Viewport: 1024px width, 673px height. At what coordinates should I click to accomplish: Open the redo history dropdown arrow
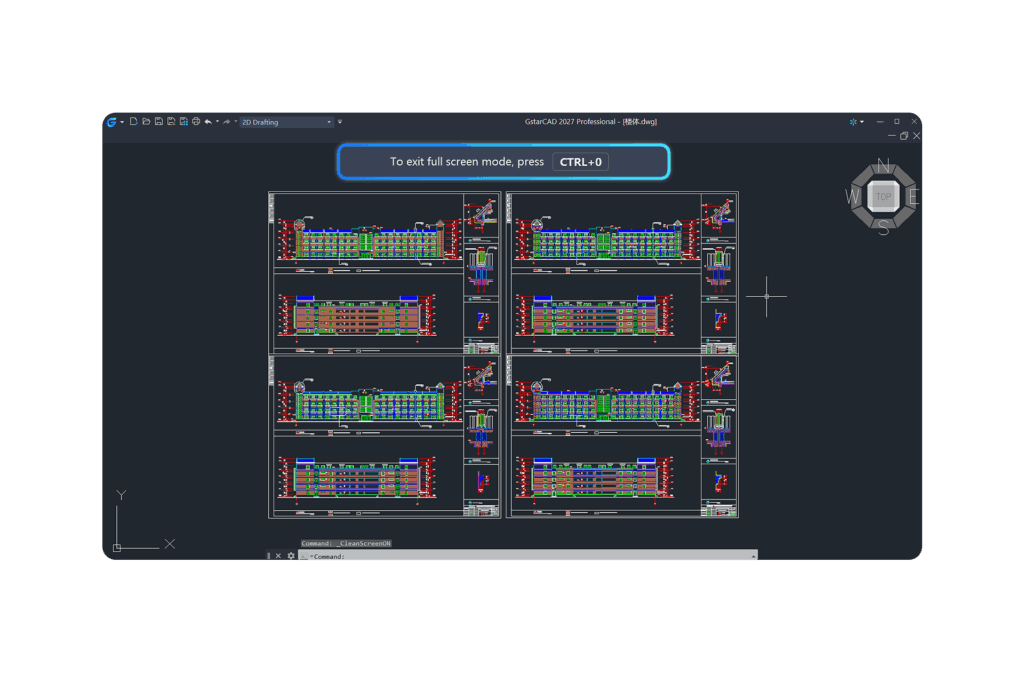(x=236, y=121)
